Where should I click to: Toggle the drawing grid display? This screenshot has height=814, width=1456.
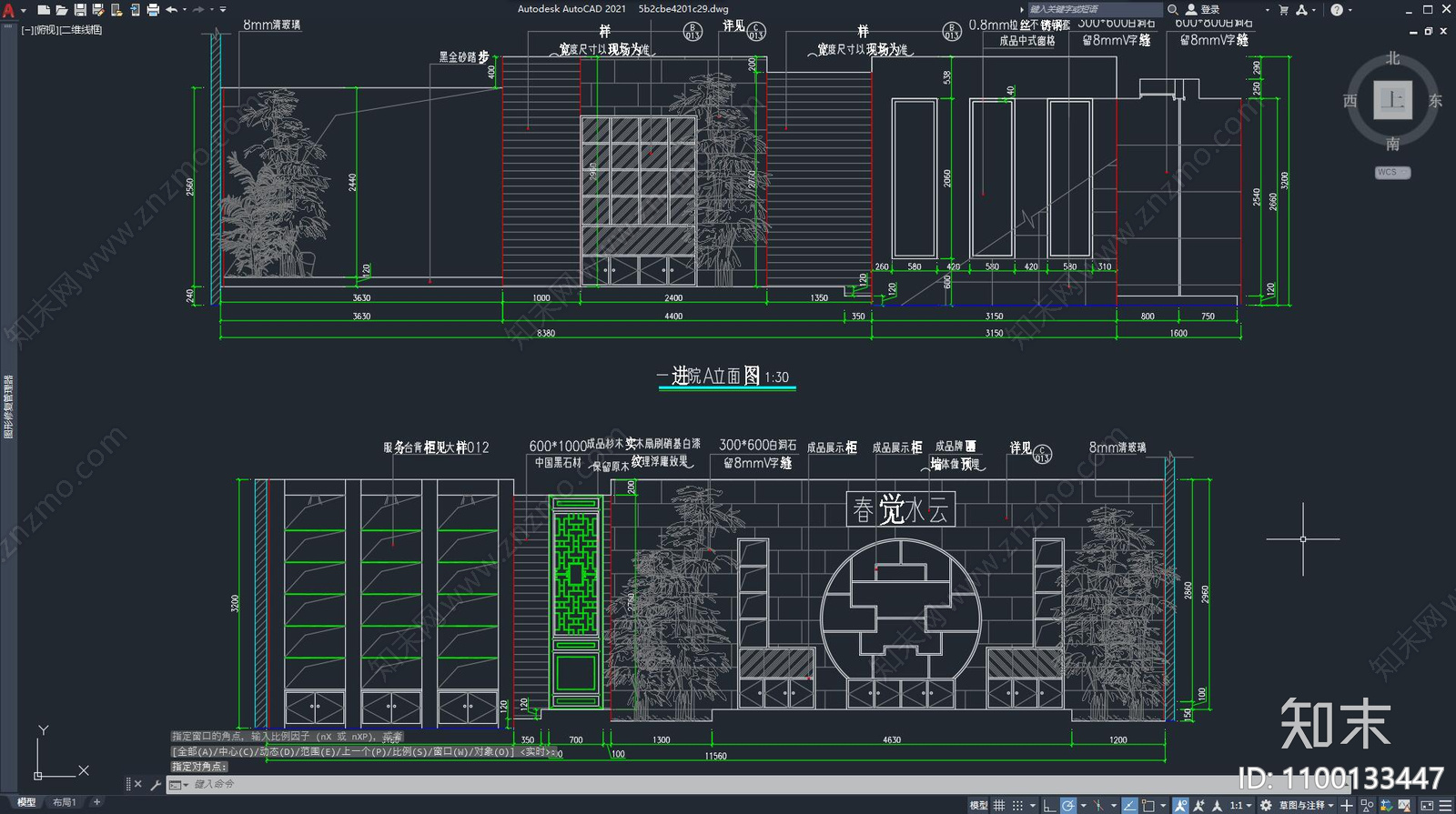(x=999, y=805)
